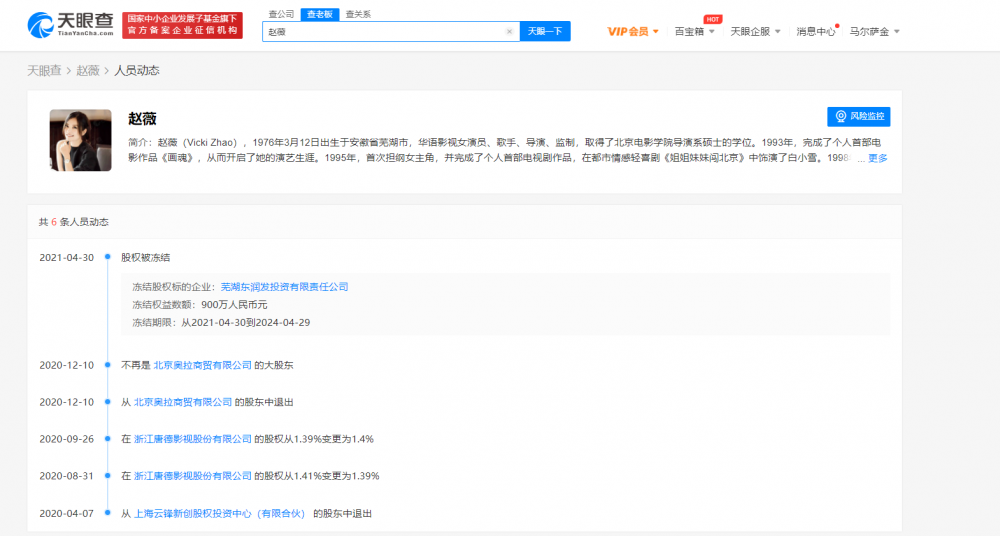The image size is (1000, 536).
Task: Open 芜湖东润发投资有限责任公司 link
Action: tap(284, 287)
